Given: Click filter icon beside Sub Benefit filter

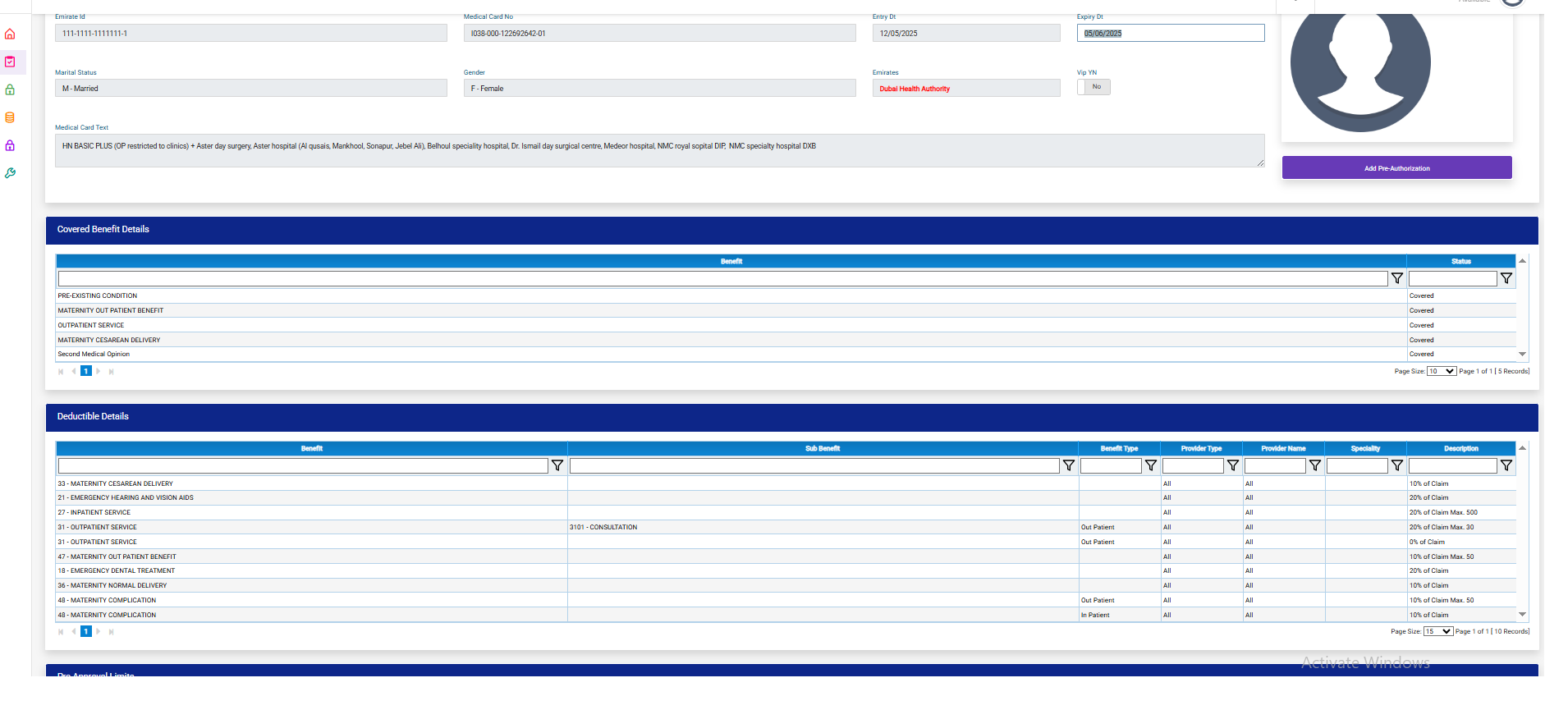Looking at the screenshot, I should point(1068,466).
